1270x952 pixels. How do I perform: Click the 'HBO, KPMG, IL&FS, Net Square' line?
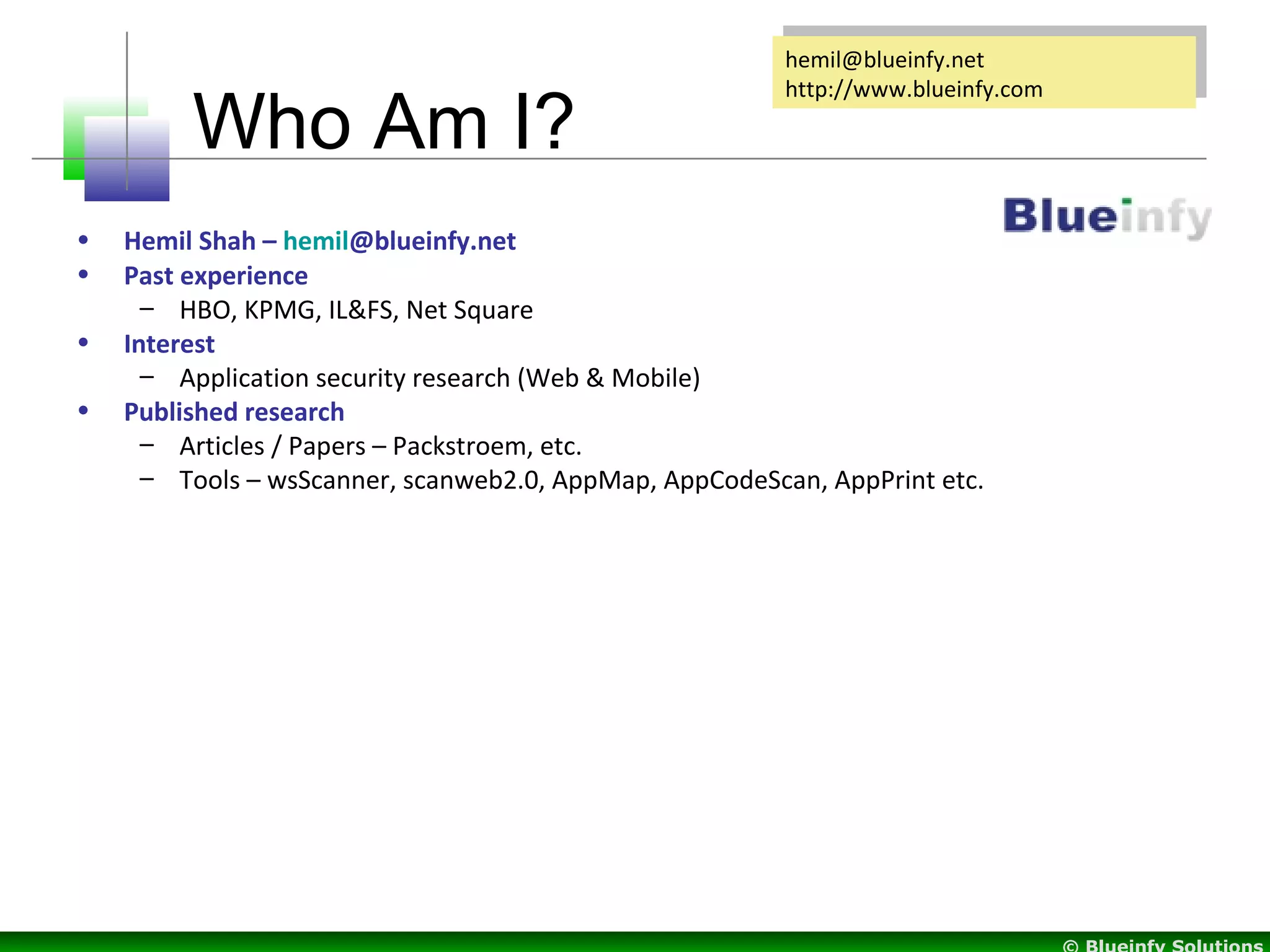pos(356,310)
